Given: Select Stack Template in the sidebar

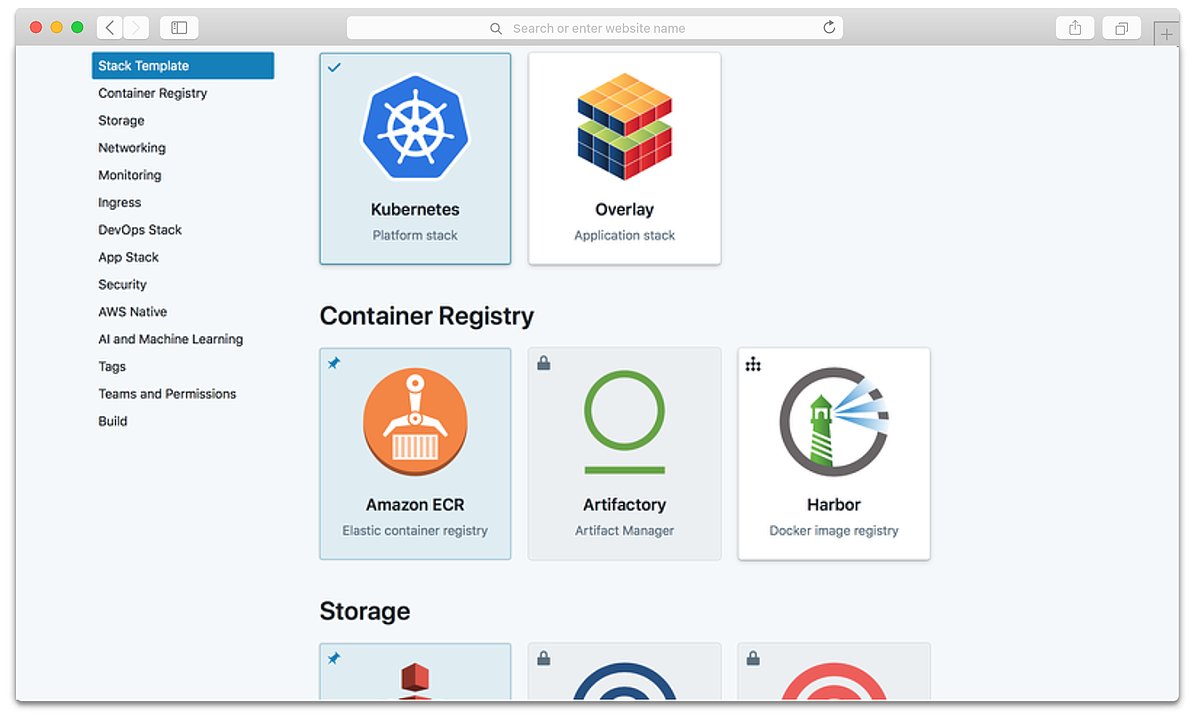Looking at the screenshot, I should [183, 66].
